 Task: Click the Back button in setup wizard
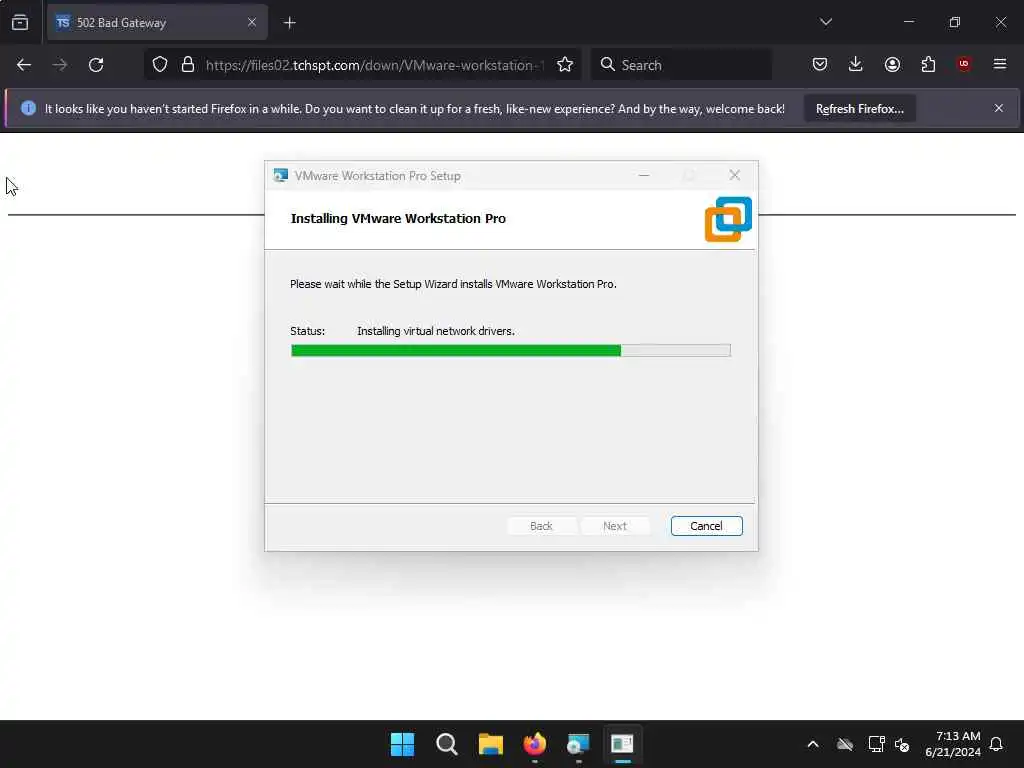coord(541,526)
